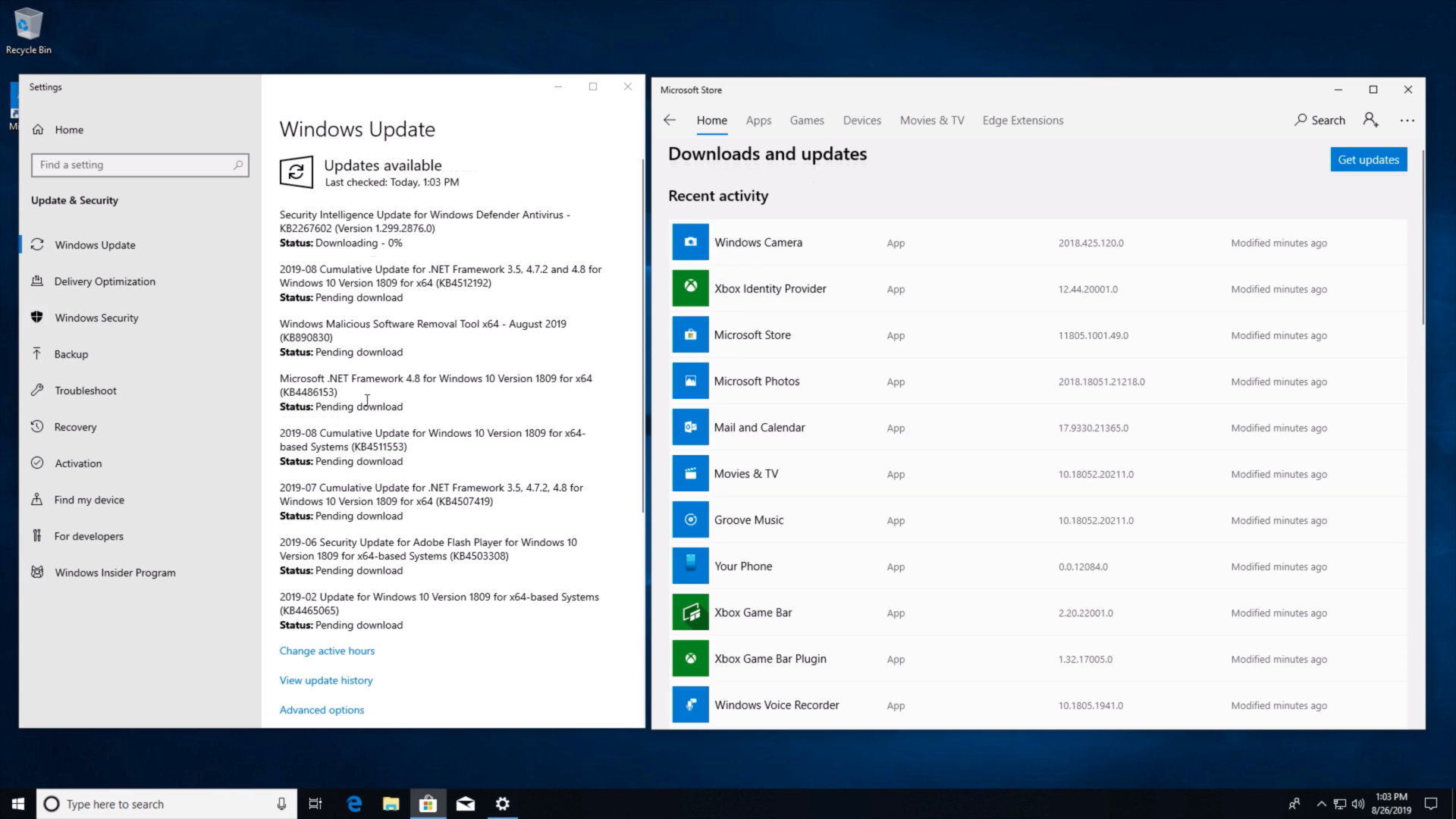Open the action center notification icon

click(x=1431, y=804)
